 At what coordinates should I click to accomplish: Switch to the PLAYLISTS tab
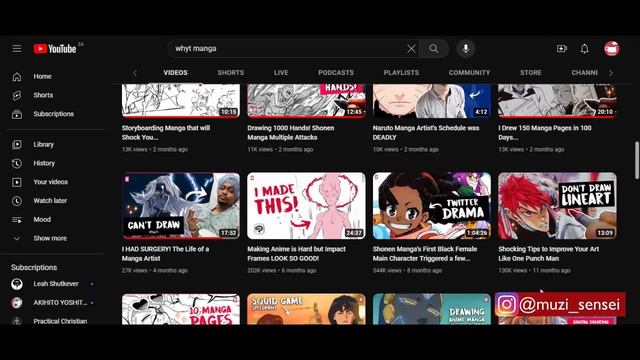point(401,73)
